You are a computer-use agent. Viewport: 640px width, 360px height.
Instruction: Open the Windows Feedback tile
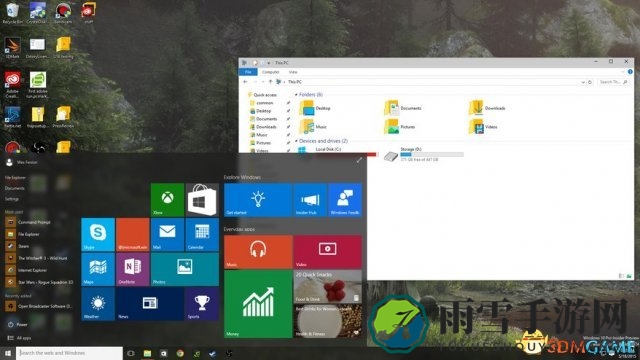click(345, 200)
